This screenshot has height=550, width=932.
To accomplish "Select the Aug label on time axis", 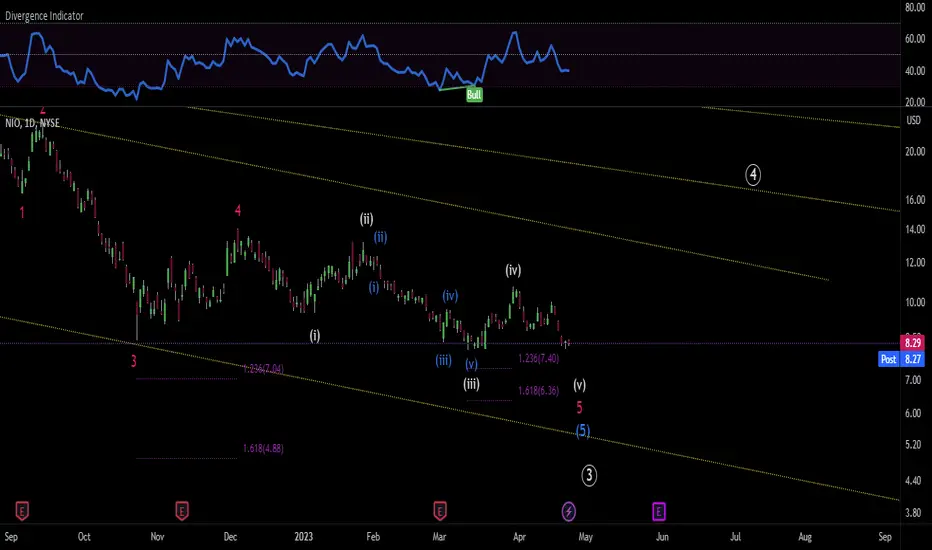I will [x=805, y=536].
